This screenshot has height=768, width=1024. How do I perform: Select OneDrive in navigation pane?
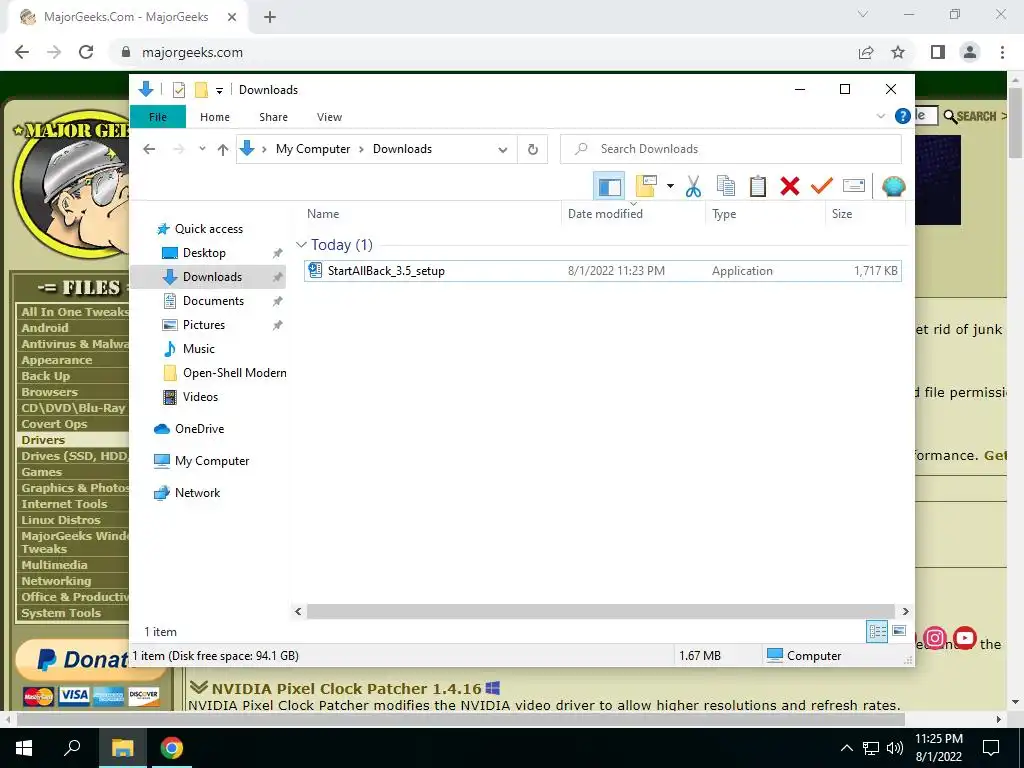pyautogui.click(x=199, y=429)
